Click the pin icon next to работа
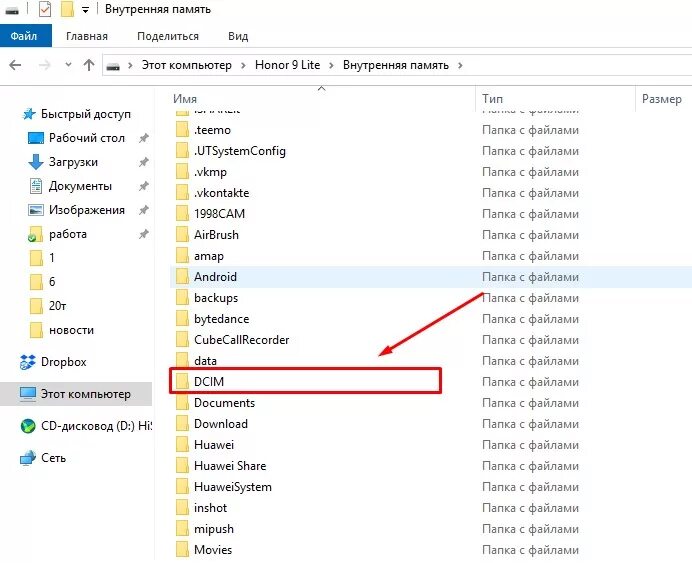 click(x=143, y=234)
